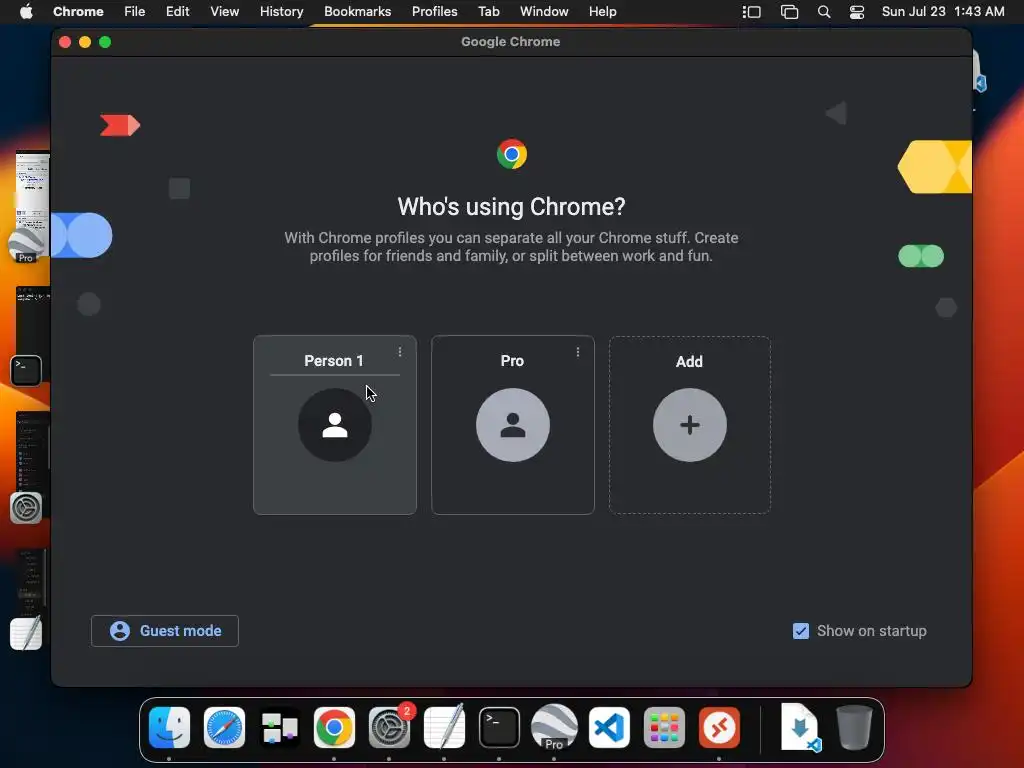Click the Spotlight search icon
Viewport: 1024px width, 768px height.
point(824,12)
